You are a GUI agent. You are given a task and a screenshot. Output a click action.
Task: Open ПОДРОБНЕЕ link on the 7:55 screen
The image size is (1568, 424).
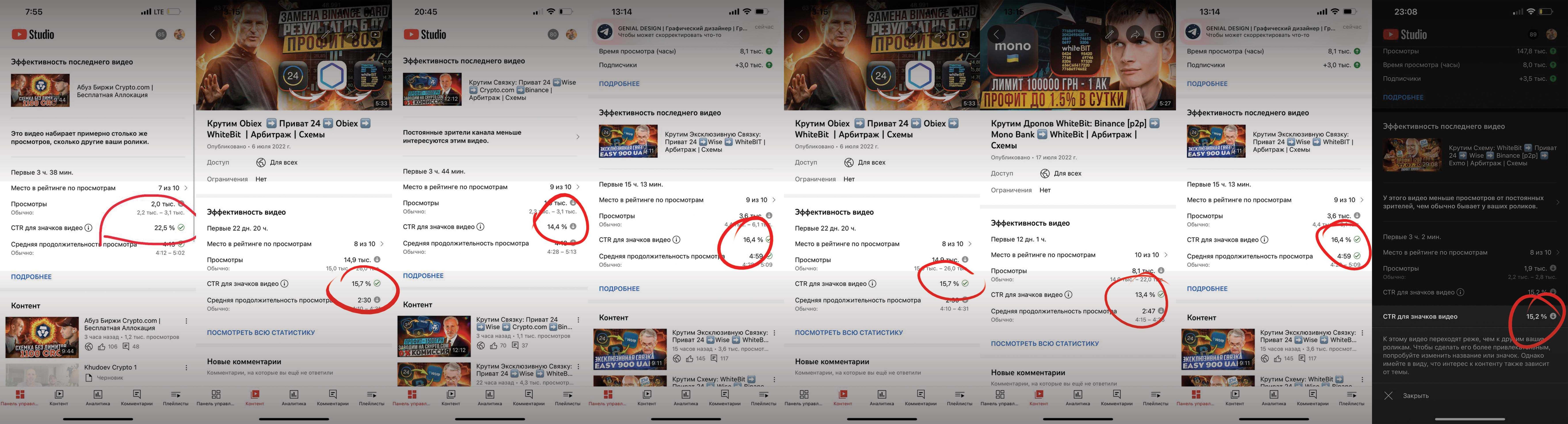(x=31, y=277)
